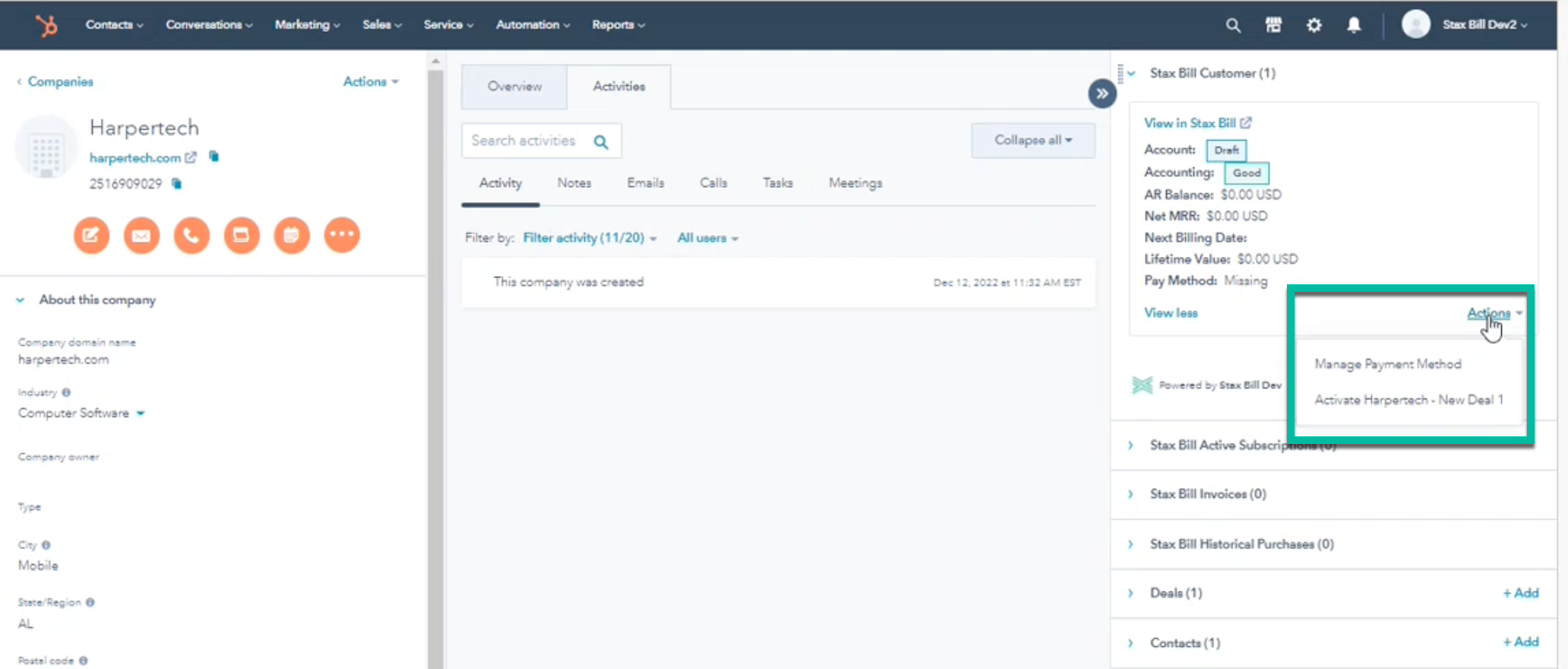Click the HubSpot sprocket logo
This screenshot has width=1568, height=669.
[46, 26]
